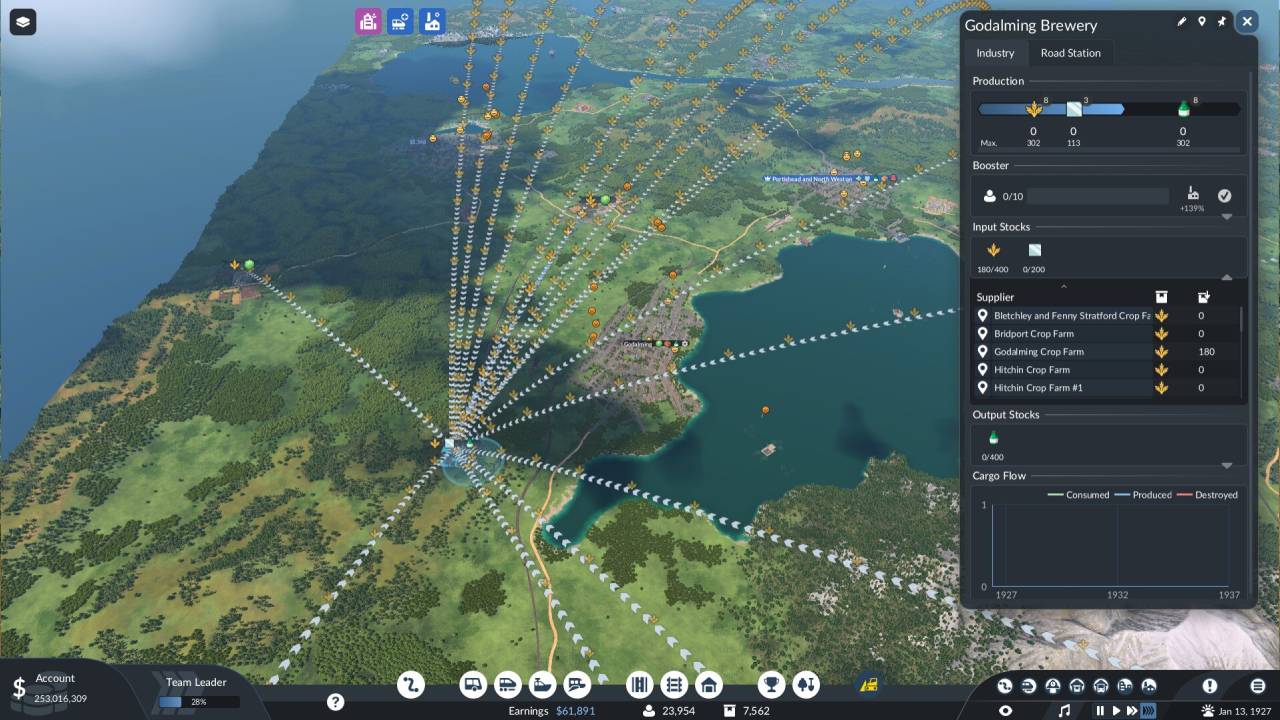Toggle the eye visibility options
The width and height of the screenshot is (1280, 720).
pyautogui.click(x=1006, y=711)
